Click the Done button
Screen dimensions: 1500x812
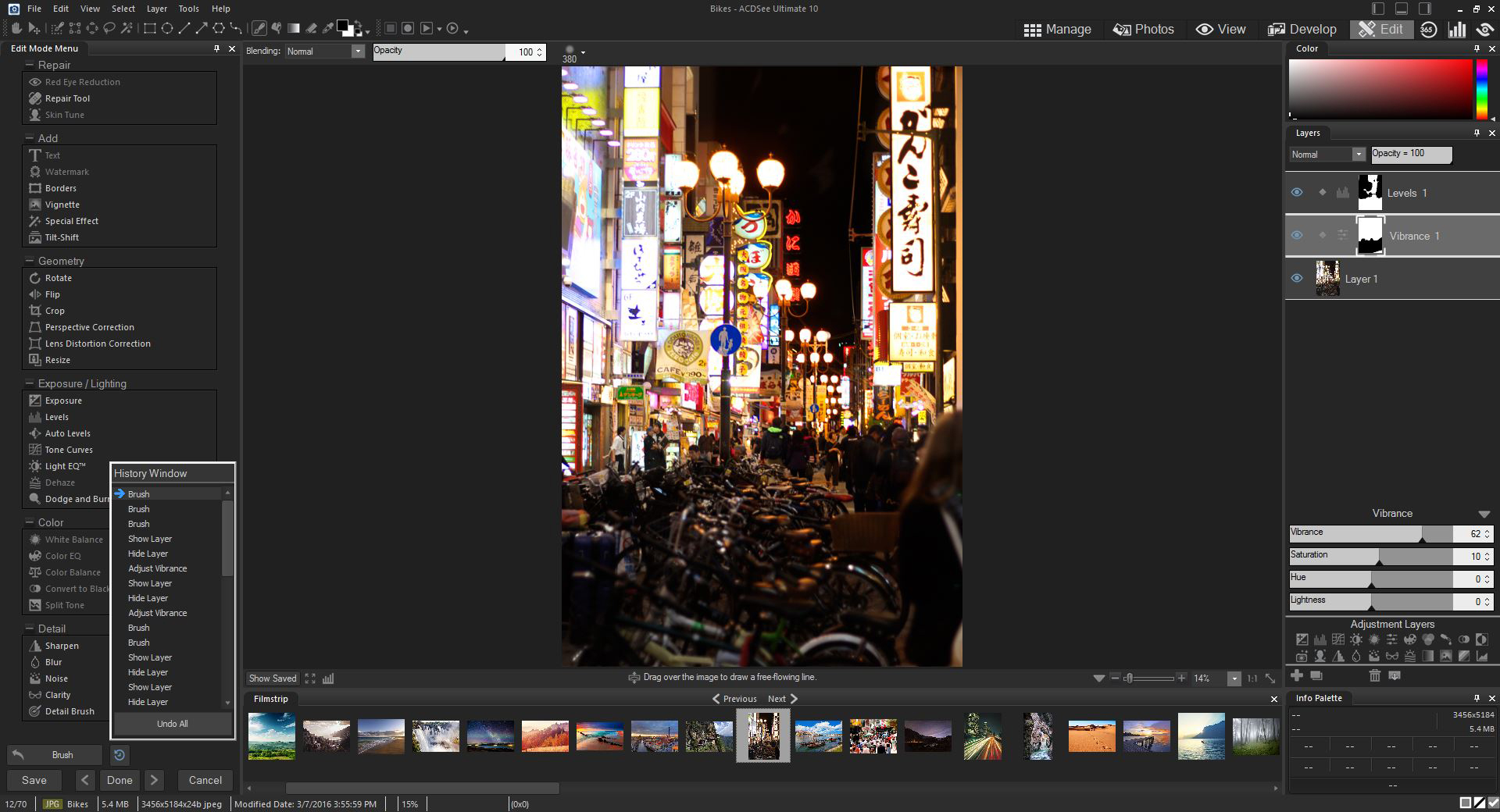tap(120, 780)
